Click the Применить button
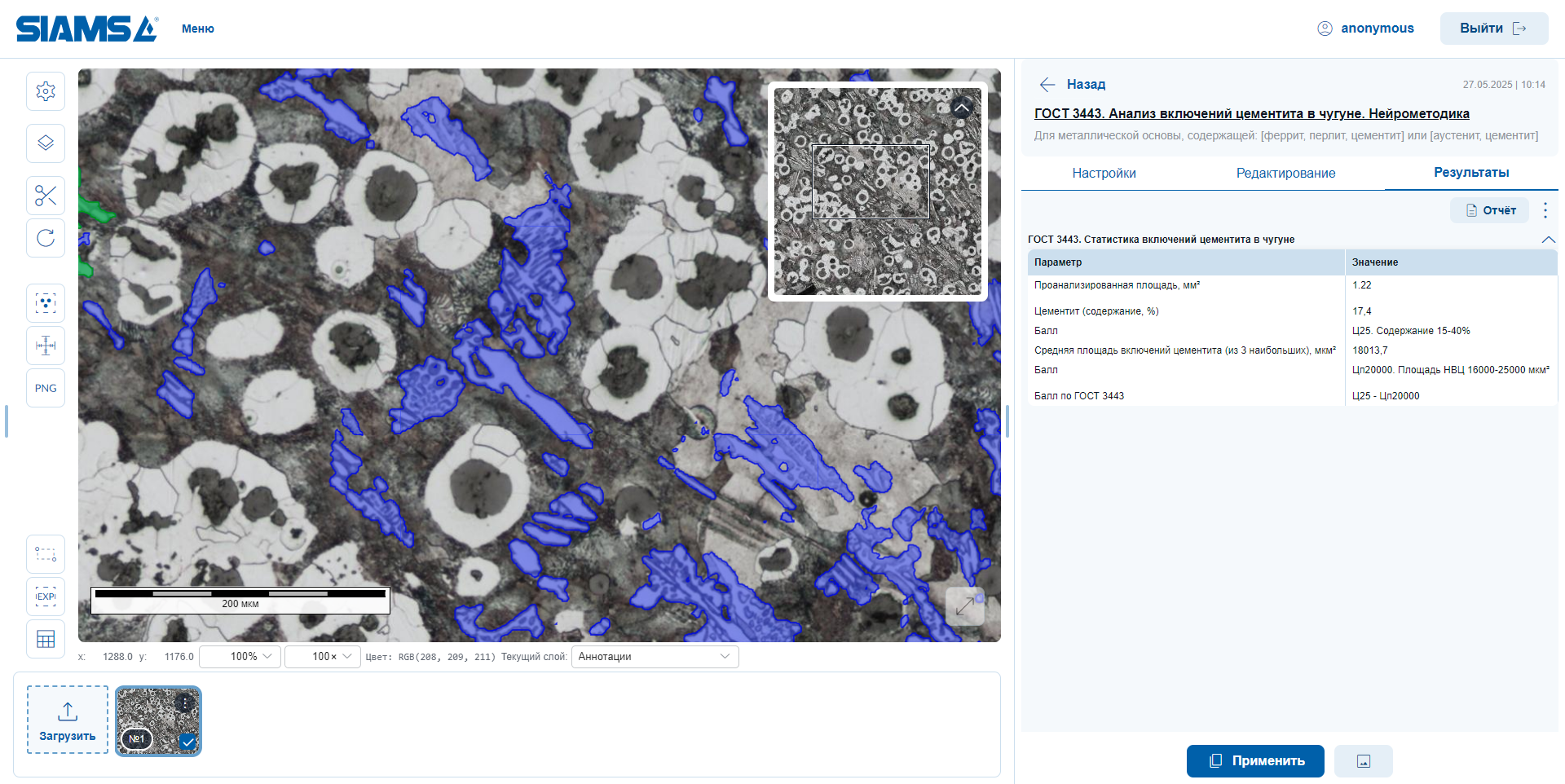Viewport: 1565px width, 784px height. pyautogui.click(x=1255, y=761)
